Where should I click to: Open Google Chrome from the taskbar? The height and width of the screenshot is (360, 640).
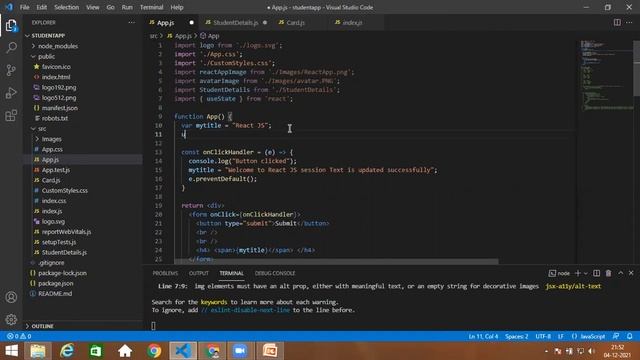click(154, 351)
